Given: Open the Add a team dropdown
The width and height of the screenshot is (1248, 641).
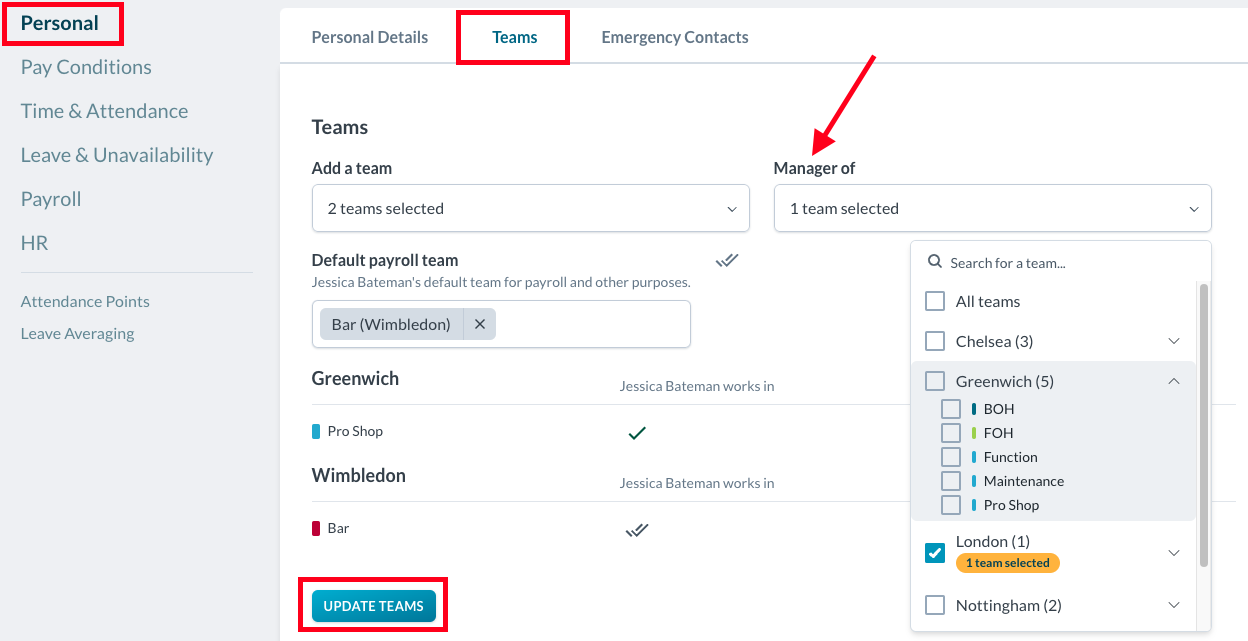Looking at the screenshot, I should pos(530,208).
